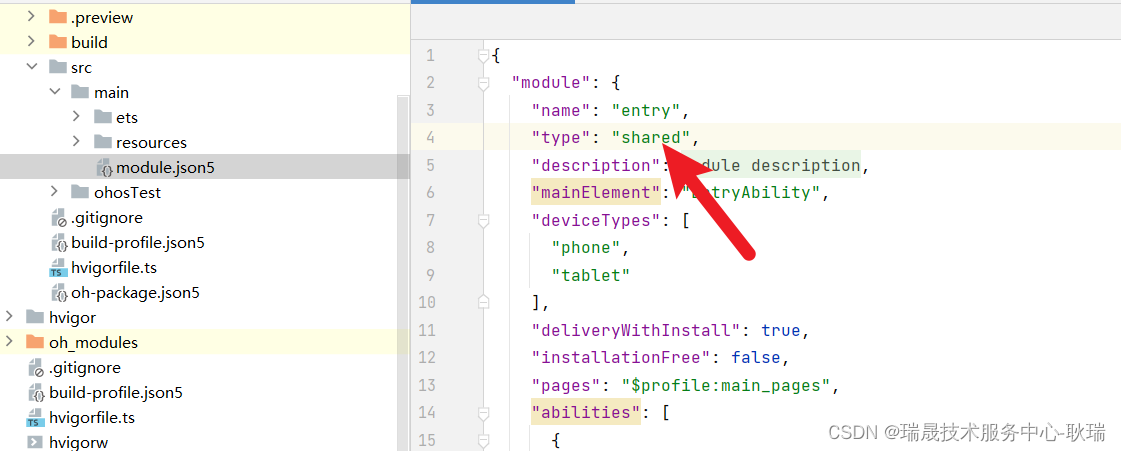Click the true value of deliveryWithInstall
The height and width of the screenshot is (451, 1121).
781,330
